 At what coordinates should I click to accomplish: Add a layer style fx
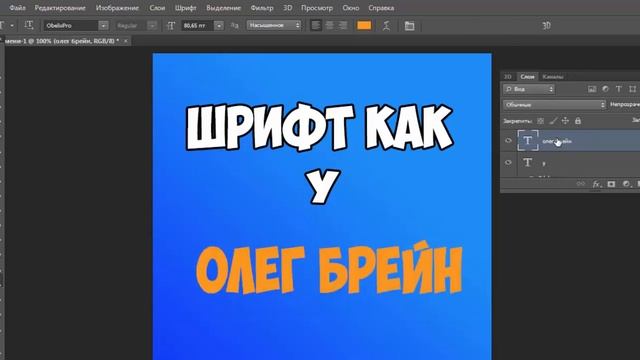point(596,184)
